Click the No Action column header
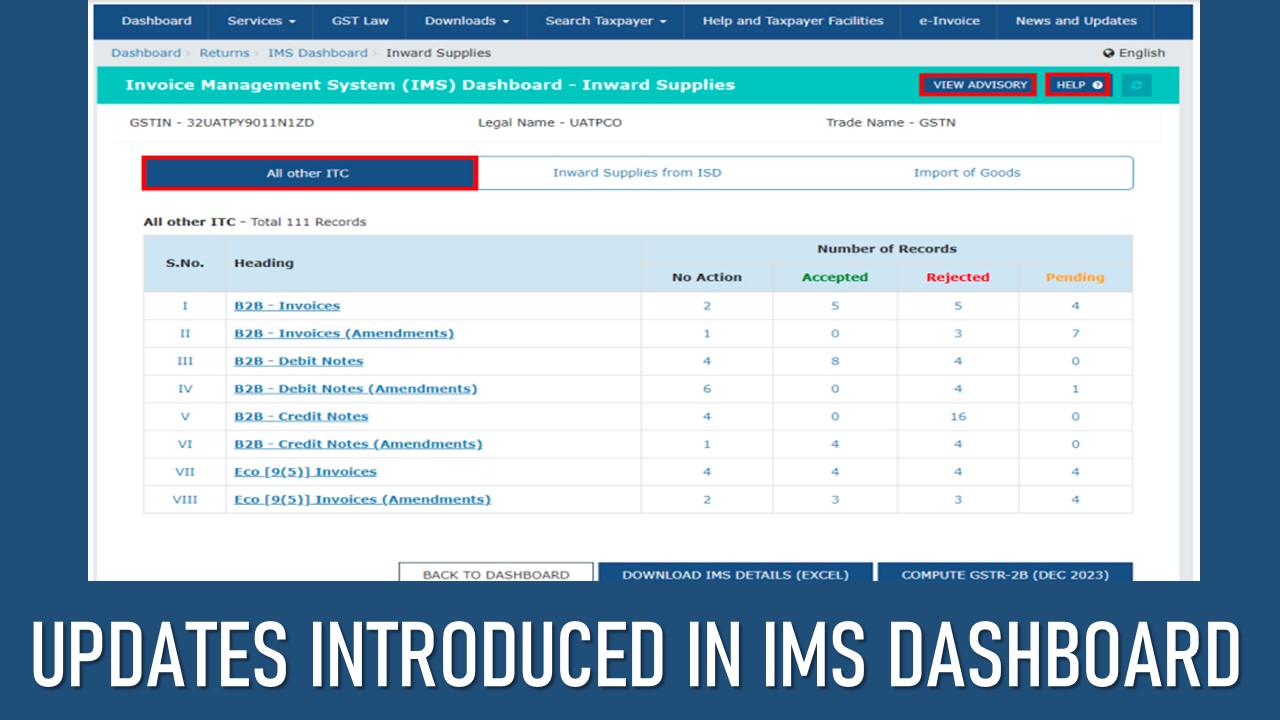 coord(707,277)
